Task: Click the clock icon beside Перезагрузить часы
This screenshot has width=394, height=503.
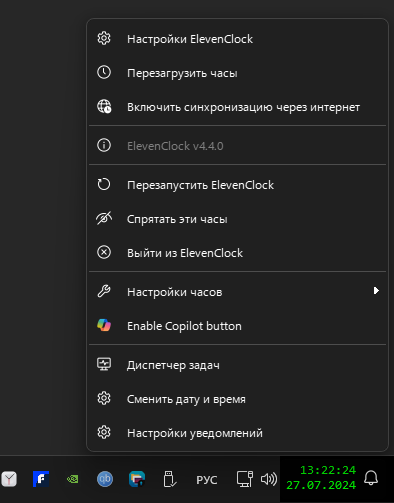Action: [104, 72]
